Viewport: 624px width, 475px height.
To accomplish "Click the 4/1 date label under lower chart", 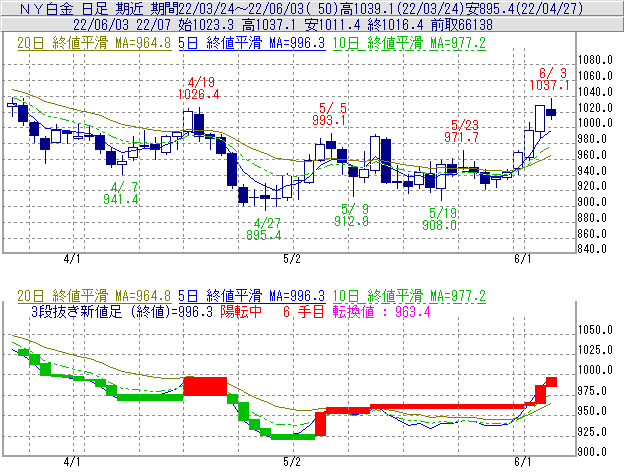I will pyautogui.click(x=72, y=462).
